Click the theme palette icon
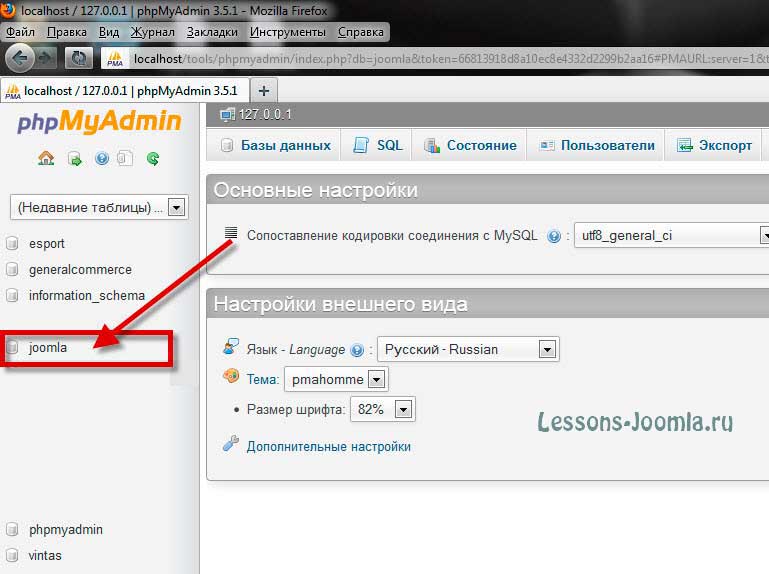 coord(231,376)
